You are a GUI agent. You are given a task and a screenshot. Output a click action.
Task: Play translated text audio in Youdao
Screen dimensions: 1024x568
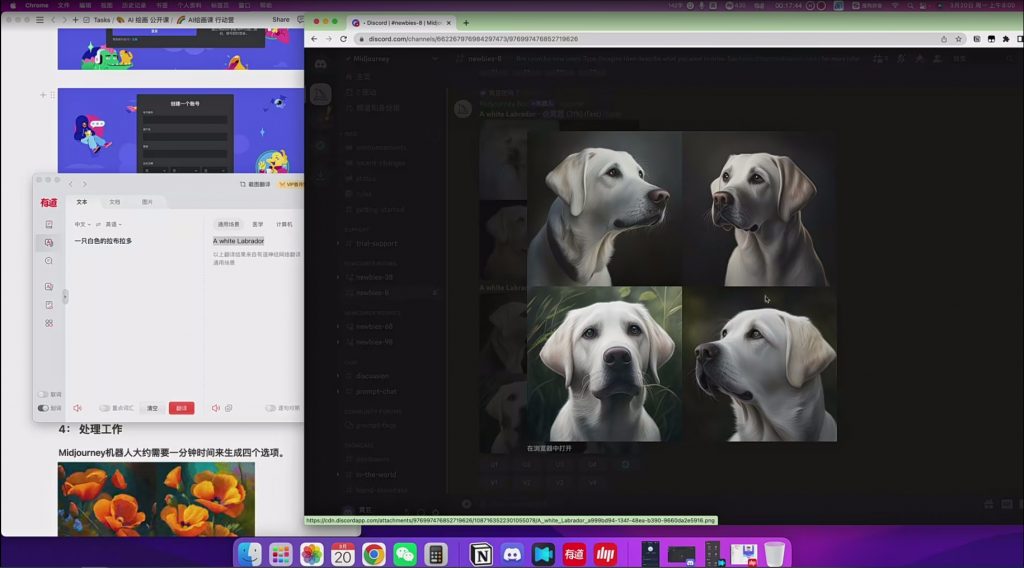216,408
